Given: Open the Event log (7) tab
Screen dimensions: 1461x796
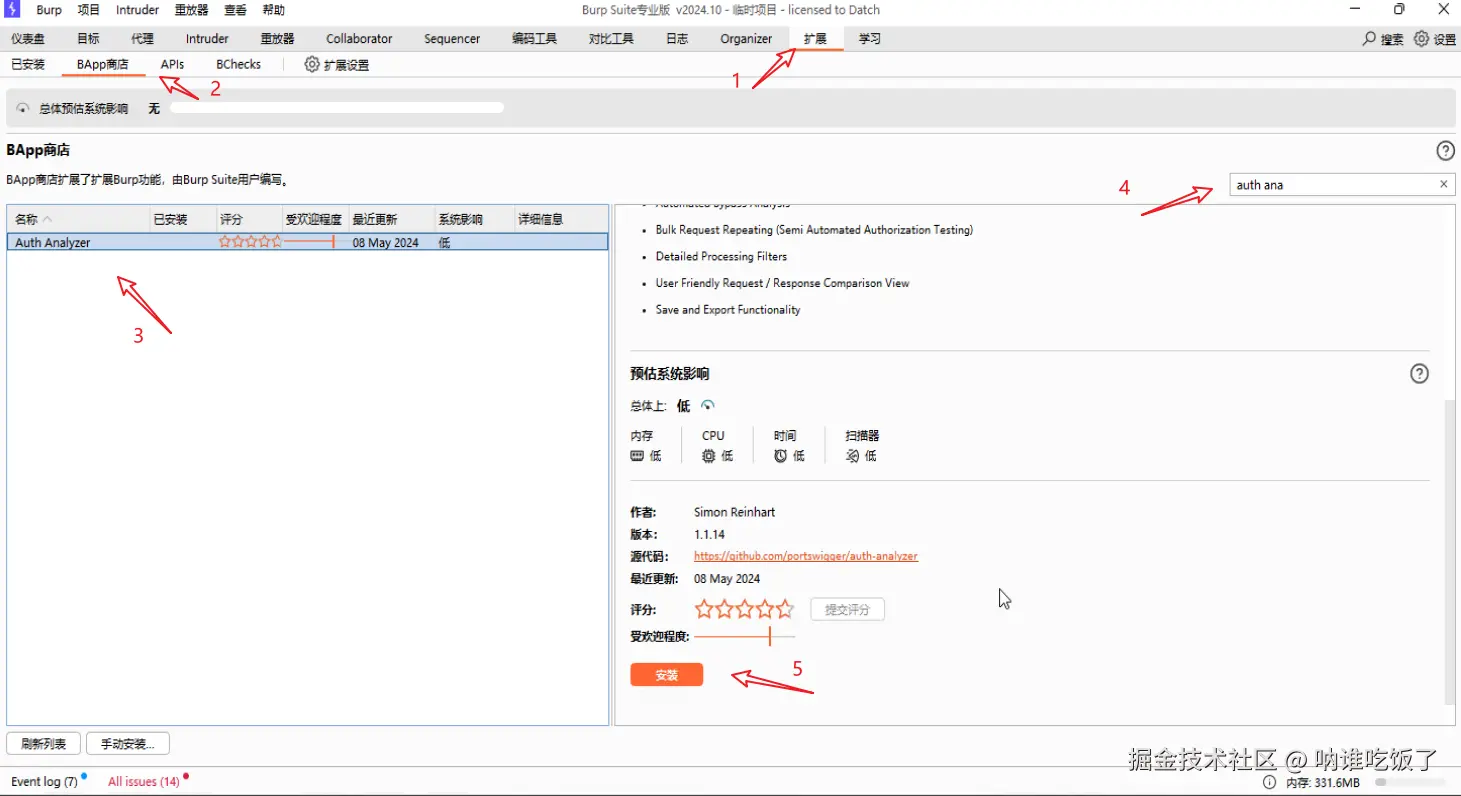Looking at the screenshot, I should pos(44,782).
